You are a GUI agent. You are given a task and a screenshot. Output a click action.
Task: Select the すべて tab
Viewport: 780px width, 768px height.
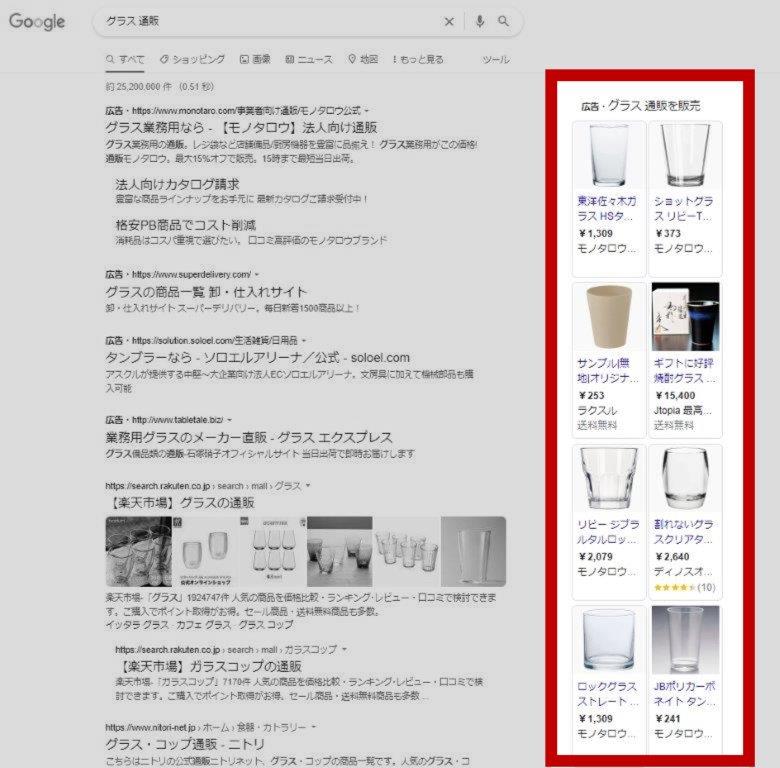pyautogui.click(x=125, y=59)
